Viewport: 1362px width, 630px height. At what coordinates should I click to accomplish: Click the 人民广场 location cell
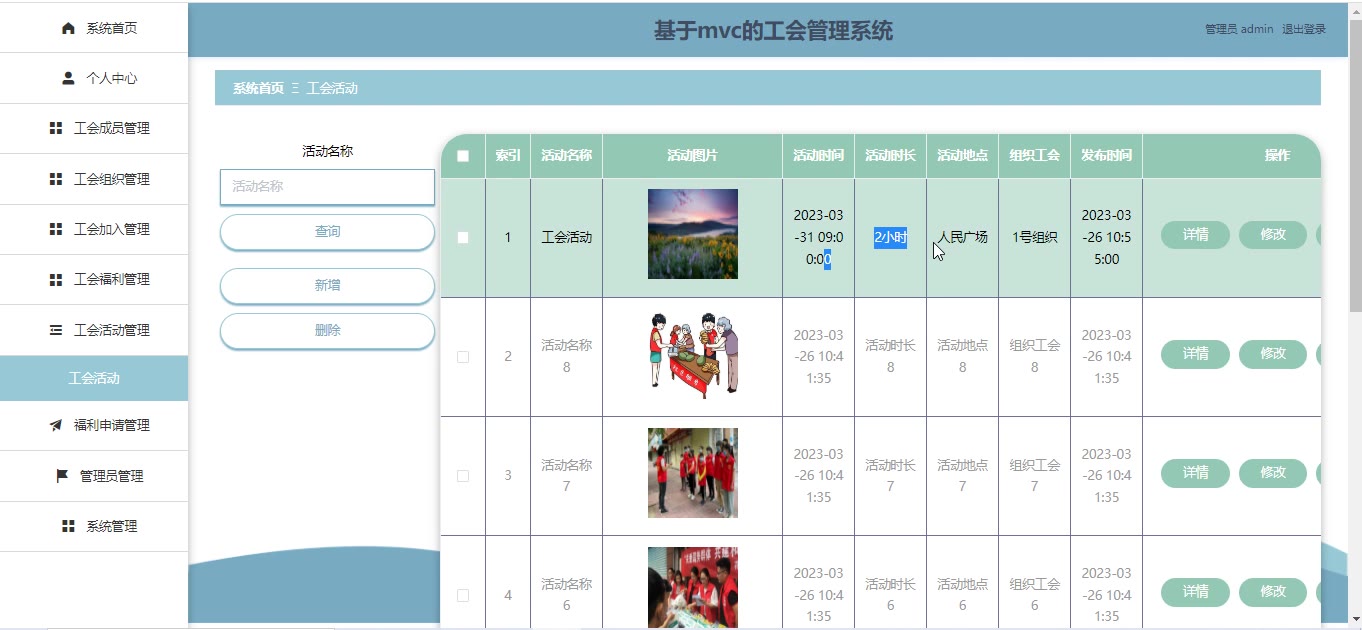click(x=962, y=238)
